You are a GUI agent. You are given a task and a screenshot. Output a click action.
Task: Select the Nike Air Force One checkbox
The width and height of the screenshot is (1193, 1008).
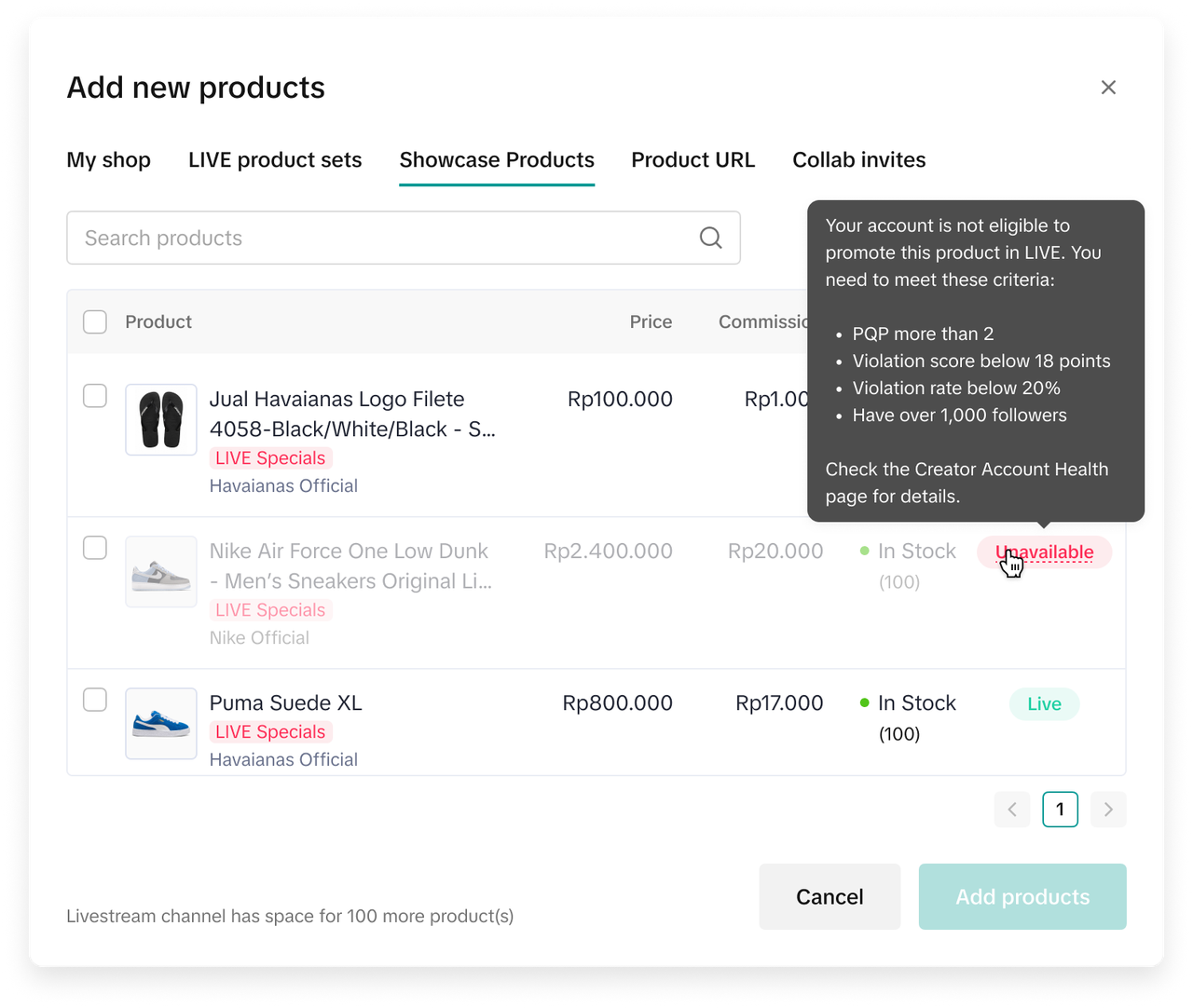pyautogui.click(x=95, y=548)
